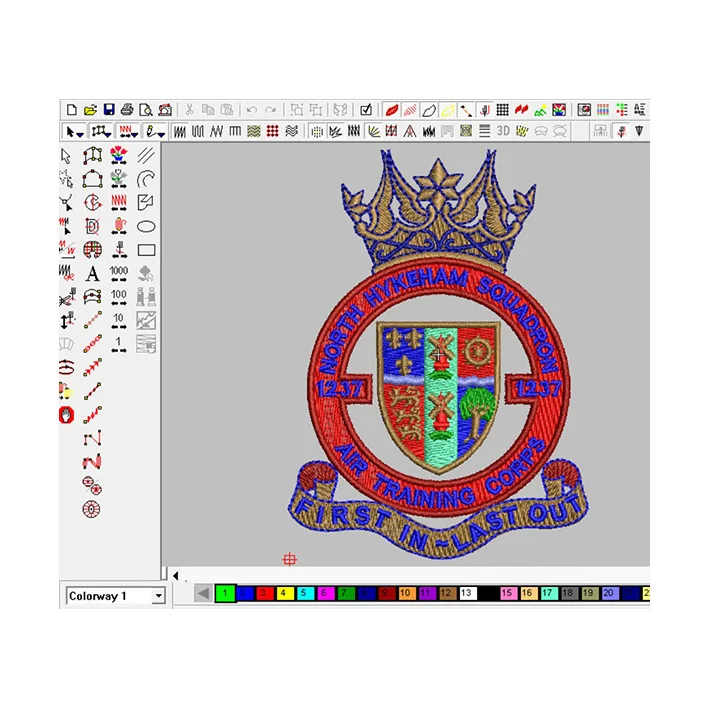This screenshot has height=709, width=709.
Task: Select the complex fill globe tool
Action: point(92,250)
